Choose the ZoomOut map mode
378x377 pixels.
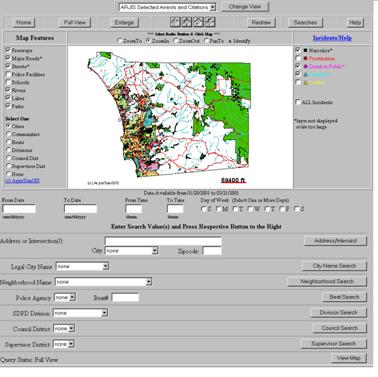176,41
